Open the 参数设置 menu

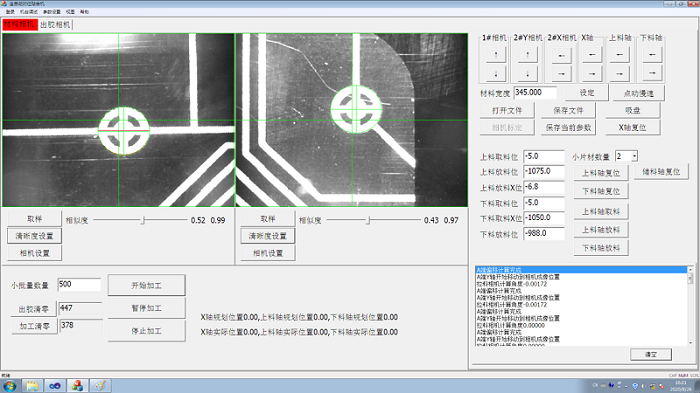click(x=52, y=12)
